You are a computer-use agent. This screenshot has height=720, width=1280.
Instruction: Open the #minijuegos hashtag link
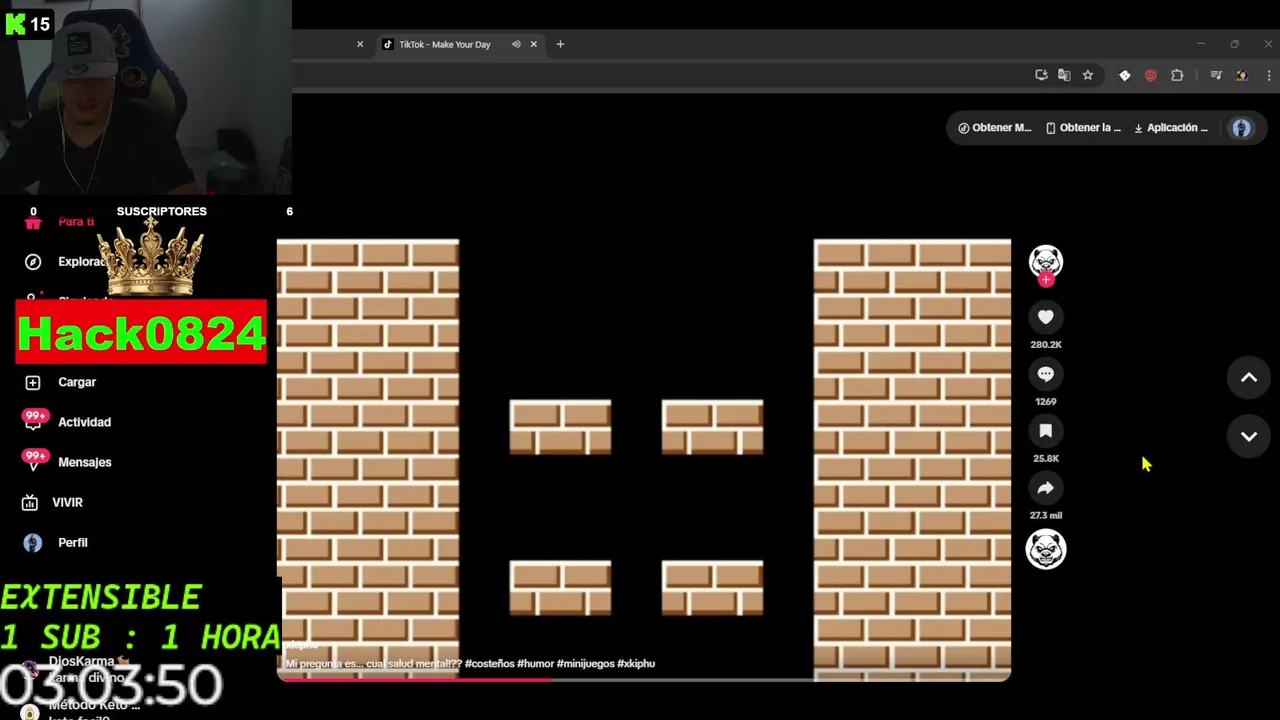click(585, 663)
